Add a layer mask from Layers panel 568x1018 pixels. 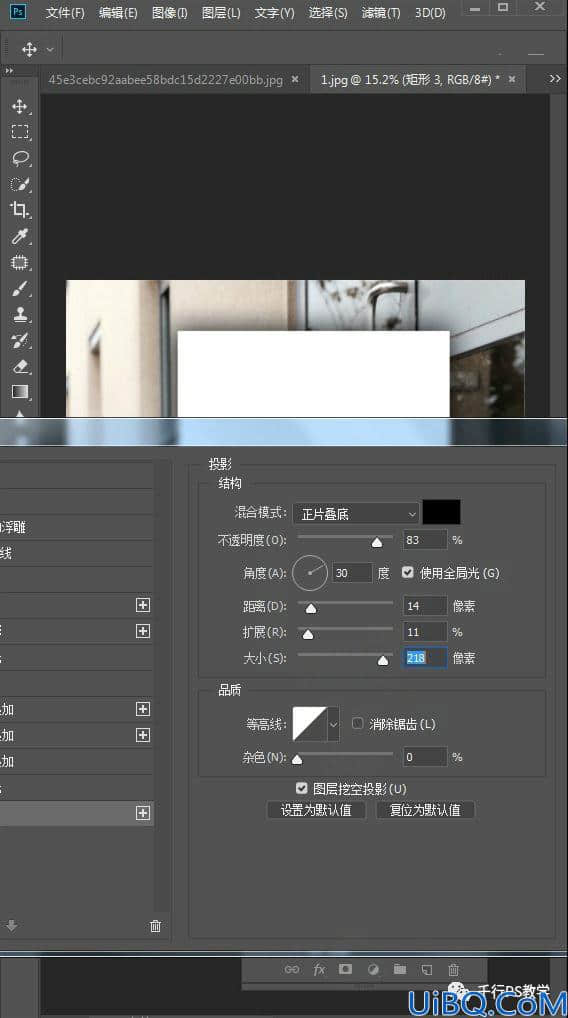click(x=345, y=969)
